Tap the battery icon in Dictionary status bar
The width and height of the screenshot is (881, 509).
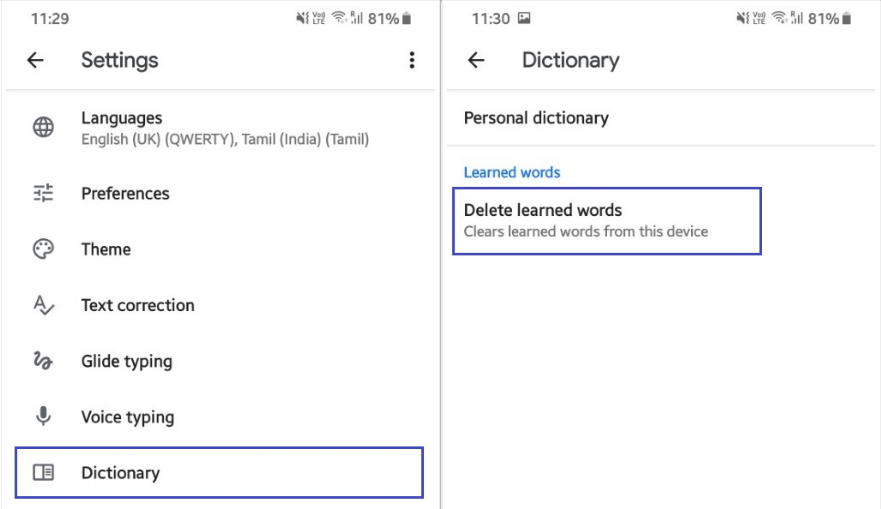click(x=847, y=19)
